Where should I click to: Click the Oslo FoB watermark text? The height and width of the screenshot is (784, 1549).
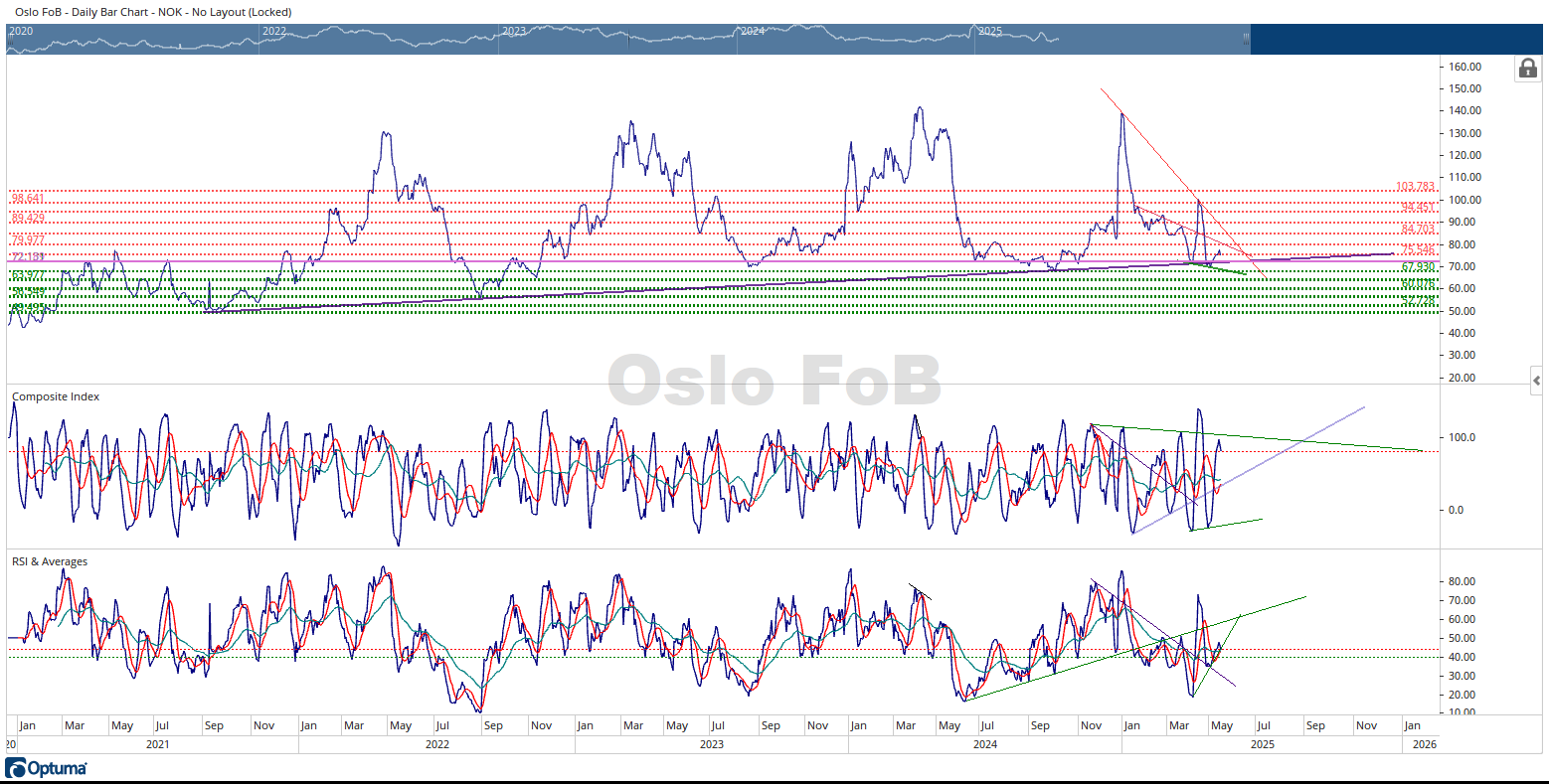774,381
